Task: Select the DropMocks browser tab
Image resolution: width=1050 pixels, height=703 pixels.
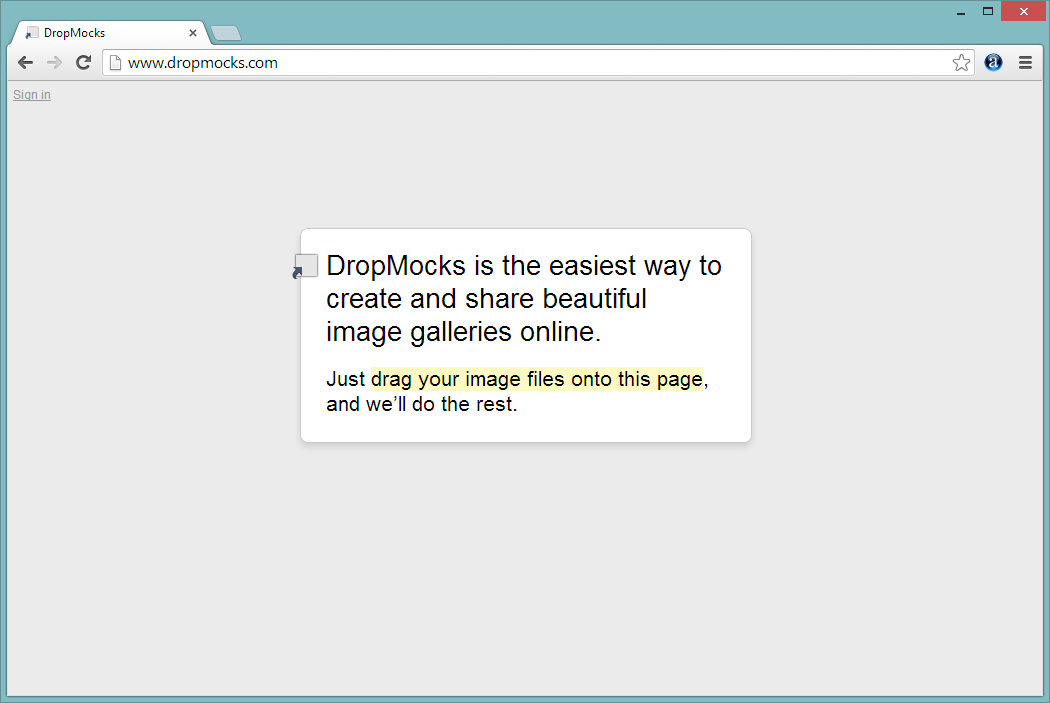Action: click(108, 33)
